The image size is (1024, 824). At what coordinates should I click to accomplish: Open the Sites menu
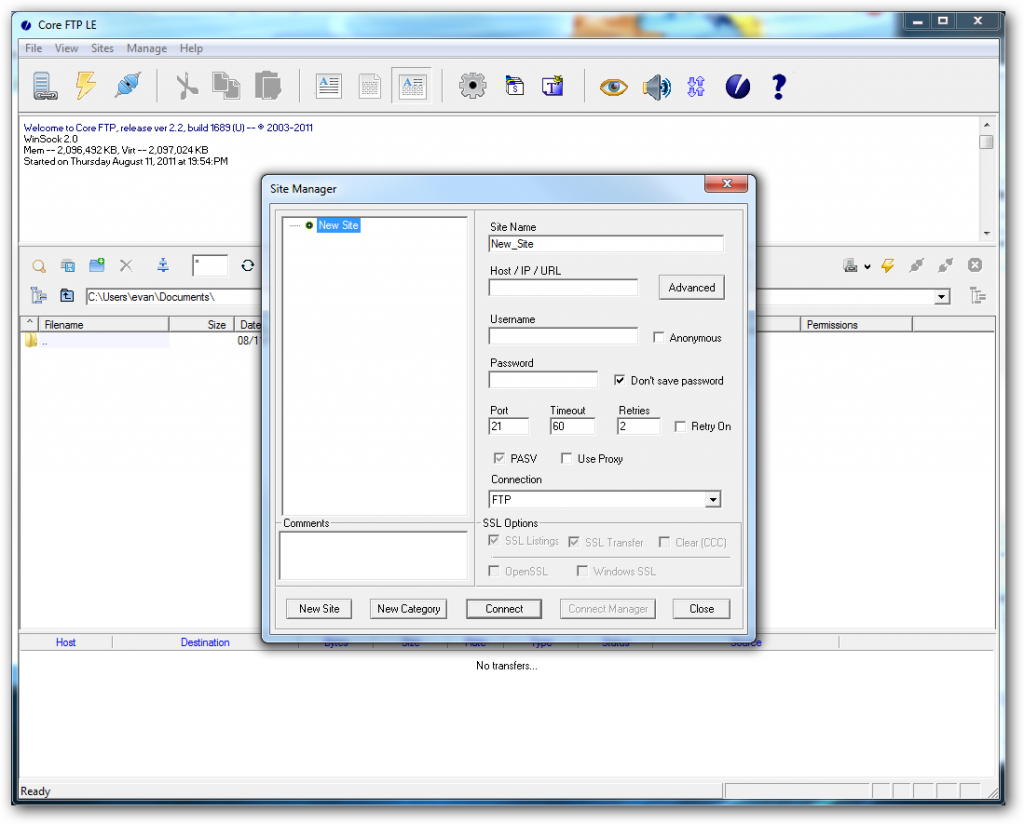click(x=102, y=48)
